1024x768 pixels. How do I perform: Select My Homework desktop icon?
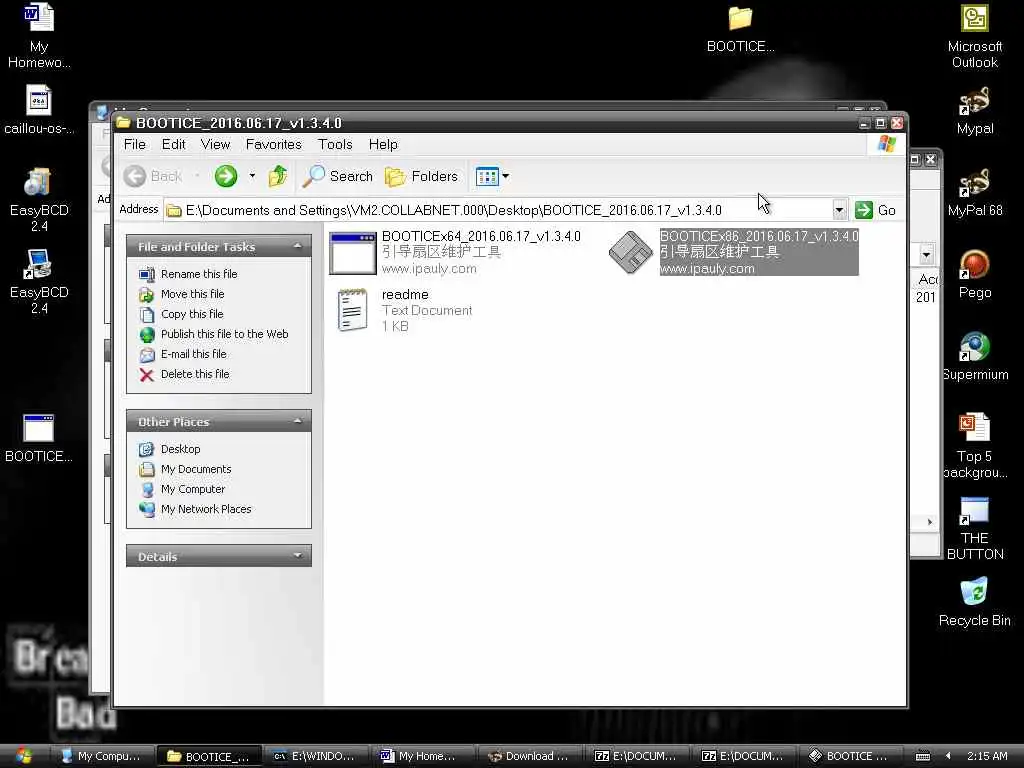[39, 18]
